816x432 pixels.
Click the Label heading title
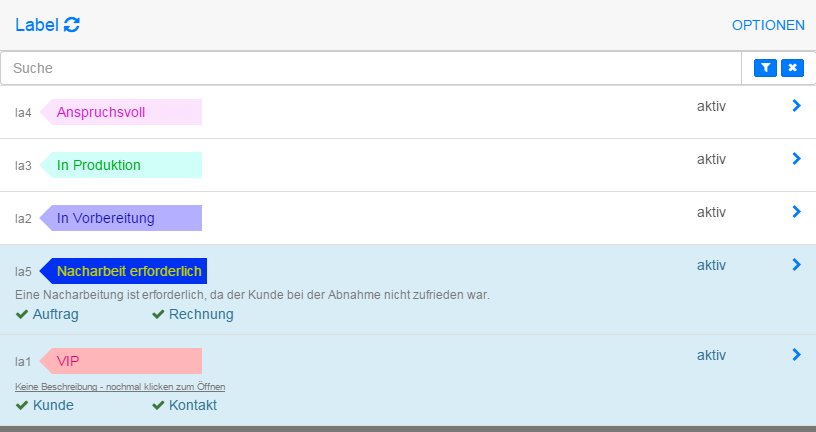click(37, 25)
